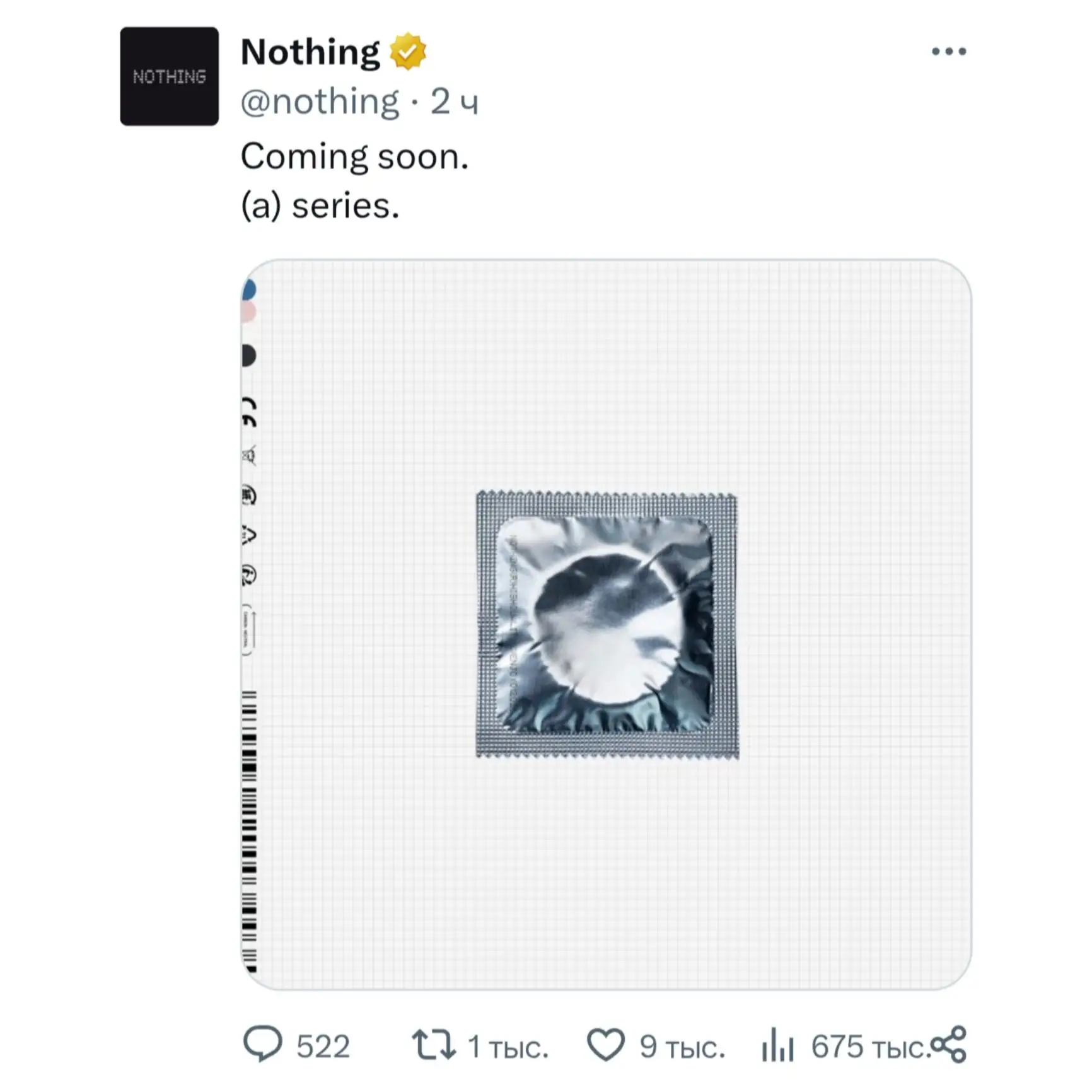The width and height of the screenshot is (1092, 1092).
Task: Click the retweet arrows icon
Action: tap(433, 1045)
